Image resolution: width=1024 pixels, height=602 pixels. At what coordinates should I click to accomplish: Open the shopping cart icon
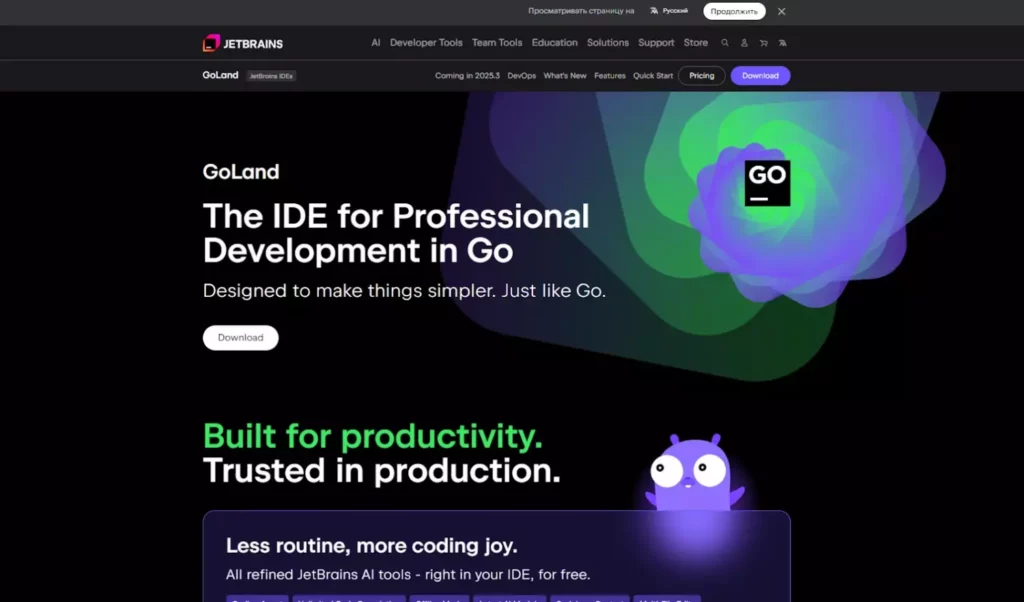pyautogui.click(x=764, y=43)
